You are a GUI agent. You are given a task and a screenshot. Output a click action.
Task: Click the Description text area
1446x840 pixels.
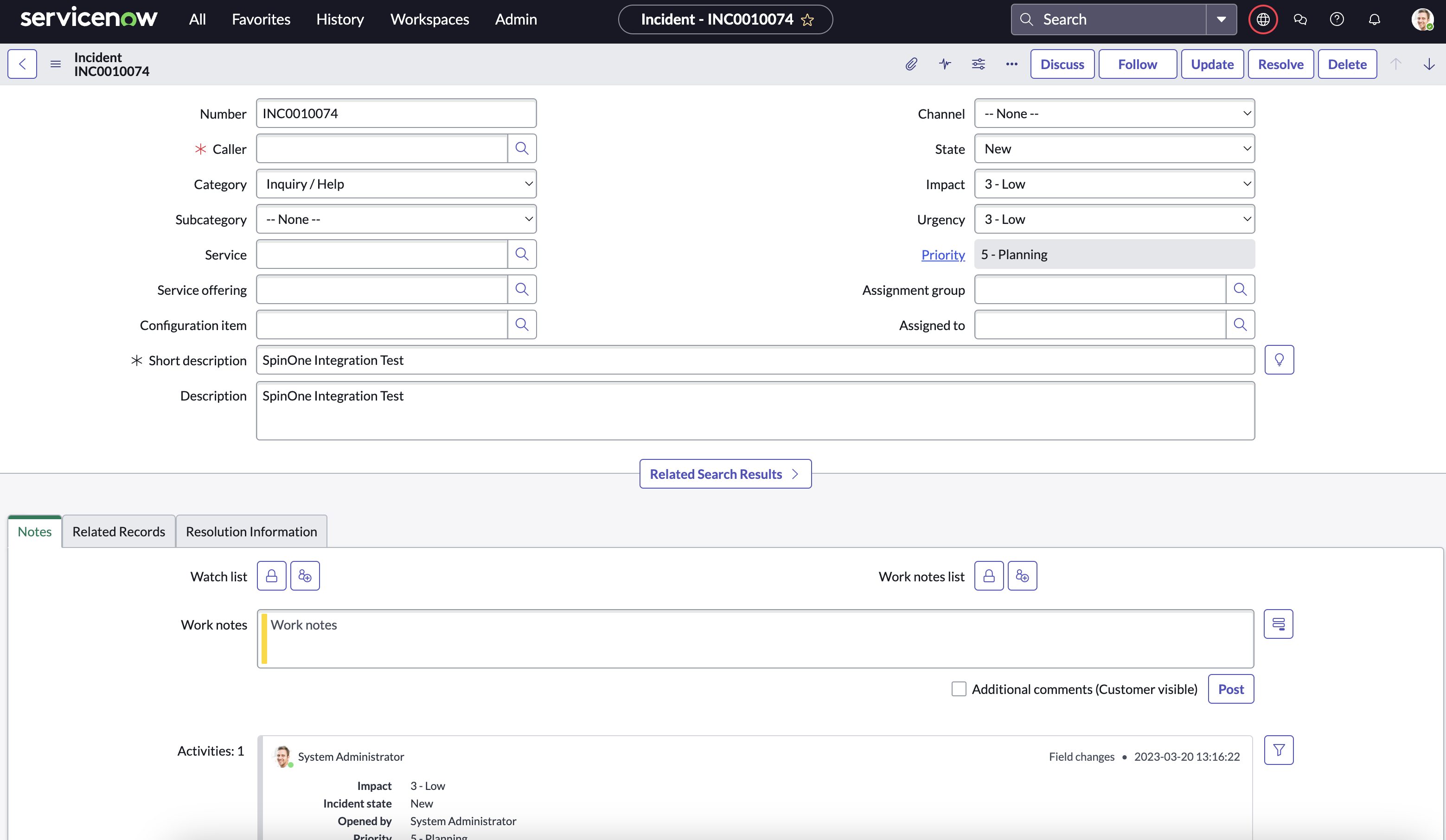coord(755,411)
